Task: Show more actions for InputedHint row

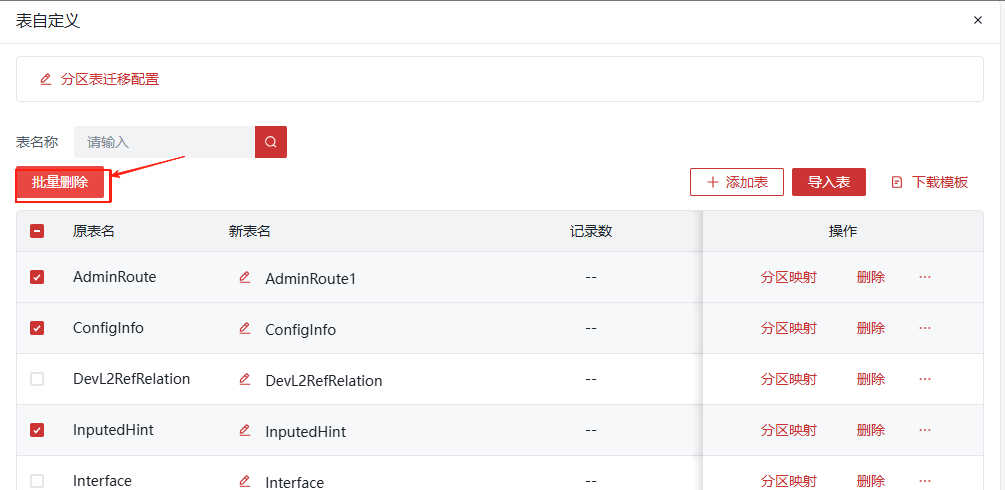Action: tap(924, 430)
